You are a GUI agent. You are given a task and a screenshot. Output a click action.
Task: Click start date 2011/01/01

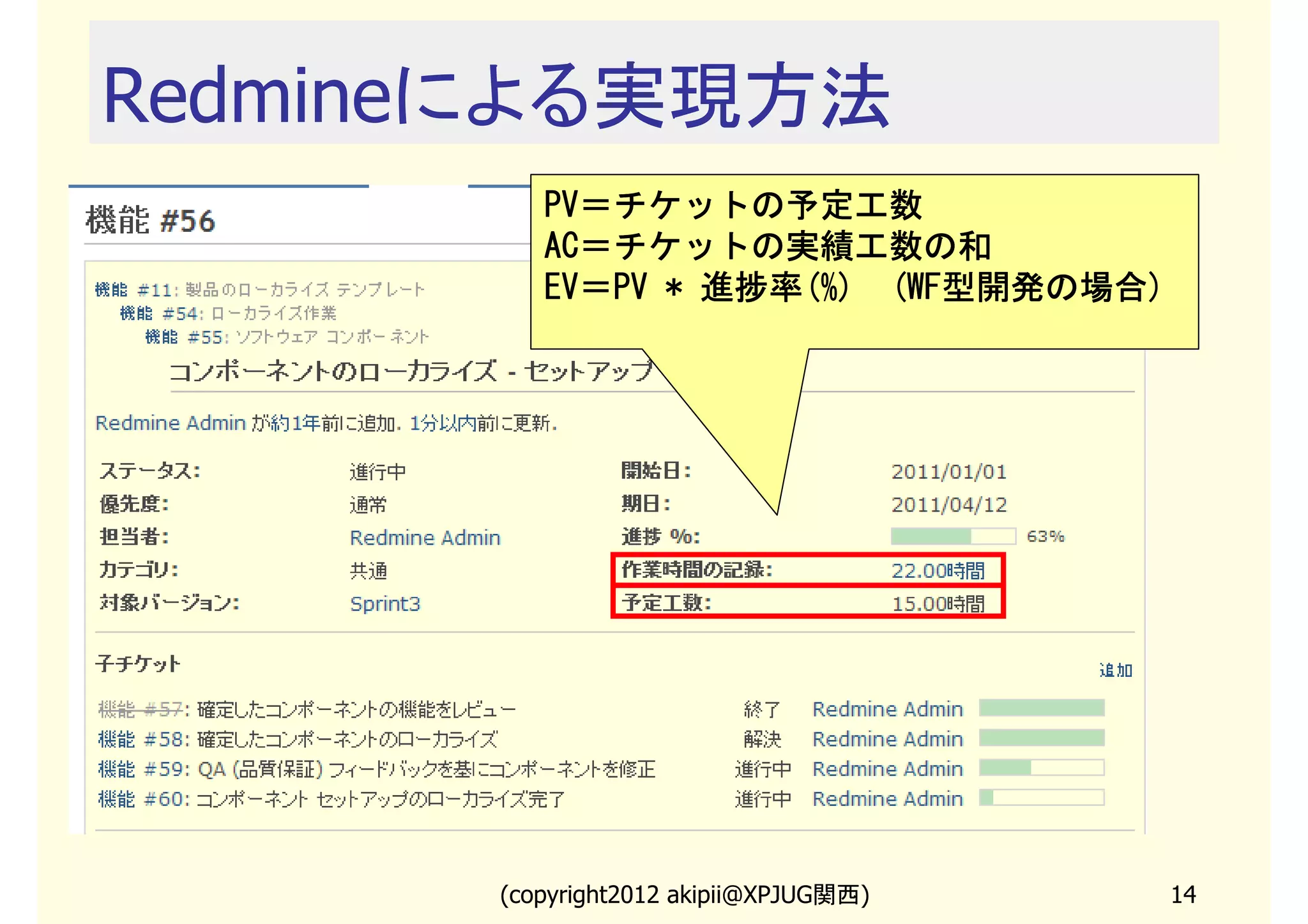[949, 472]
